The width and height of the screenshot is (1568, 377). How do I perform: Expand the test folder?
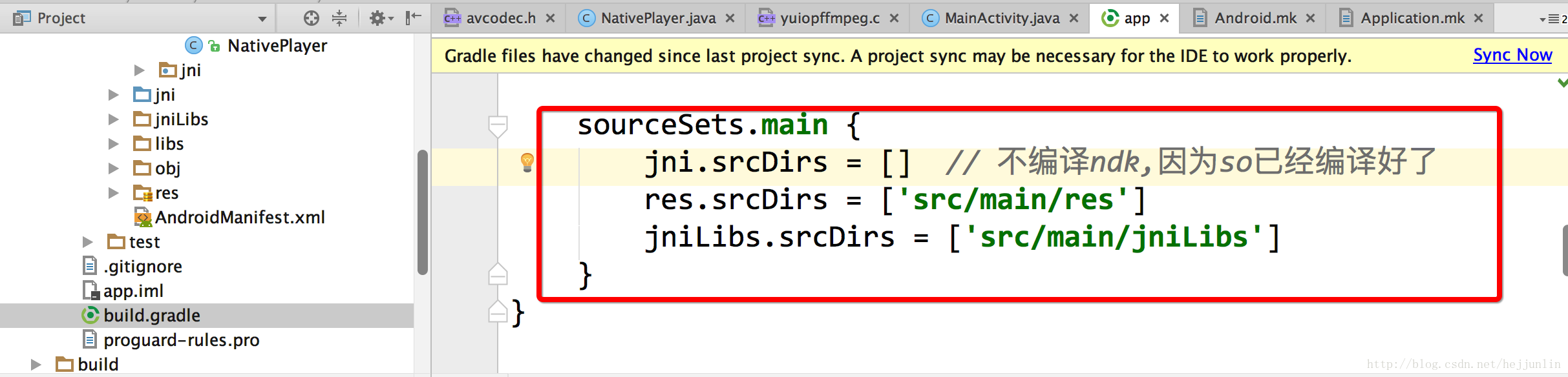[87, 241]
